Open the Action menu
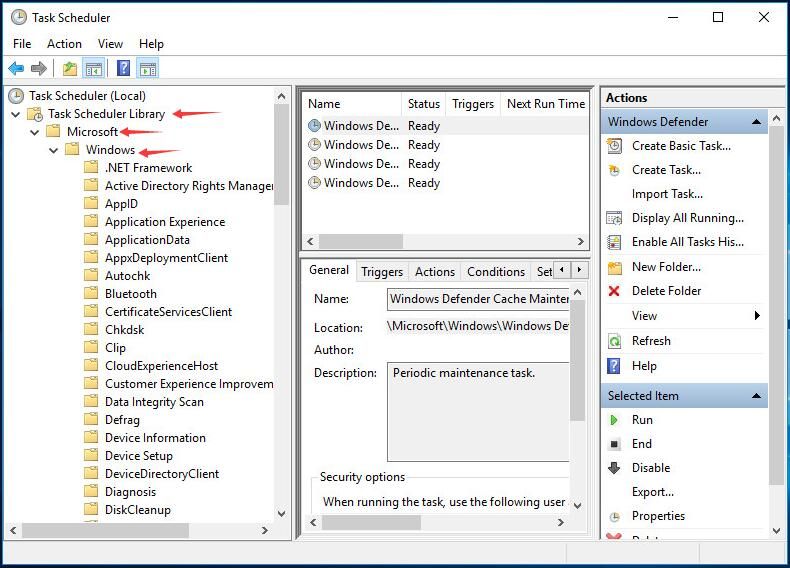Viewport: 790px width, 568px height. click(x=64, y=44)
